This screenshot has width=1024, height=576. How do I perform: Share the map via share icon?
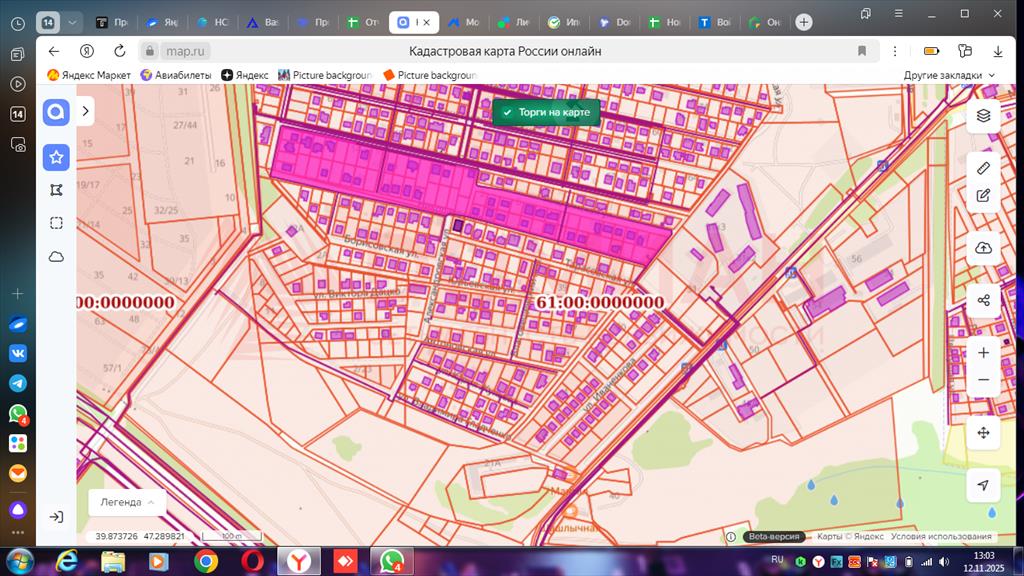(983, 300)
